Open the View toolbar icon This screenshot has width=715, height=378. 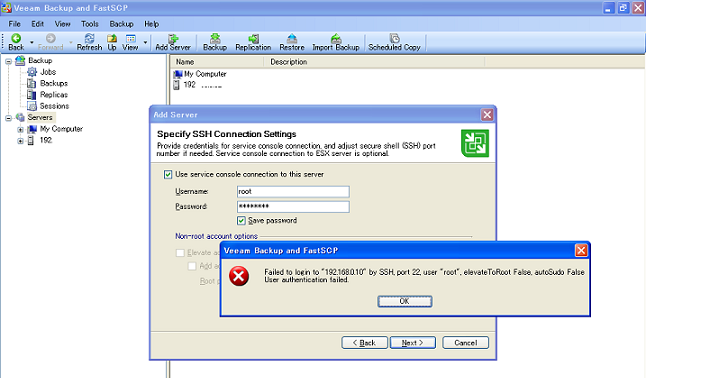[x=130, y=42]
